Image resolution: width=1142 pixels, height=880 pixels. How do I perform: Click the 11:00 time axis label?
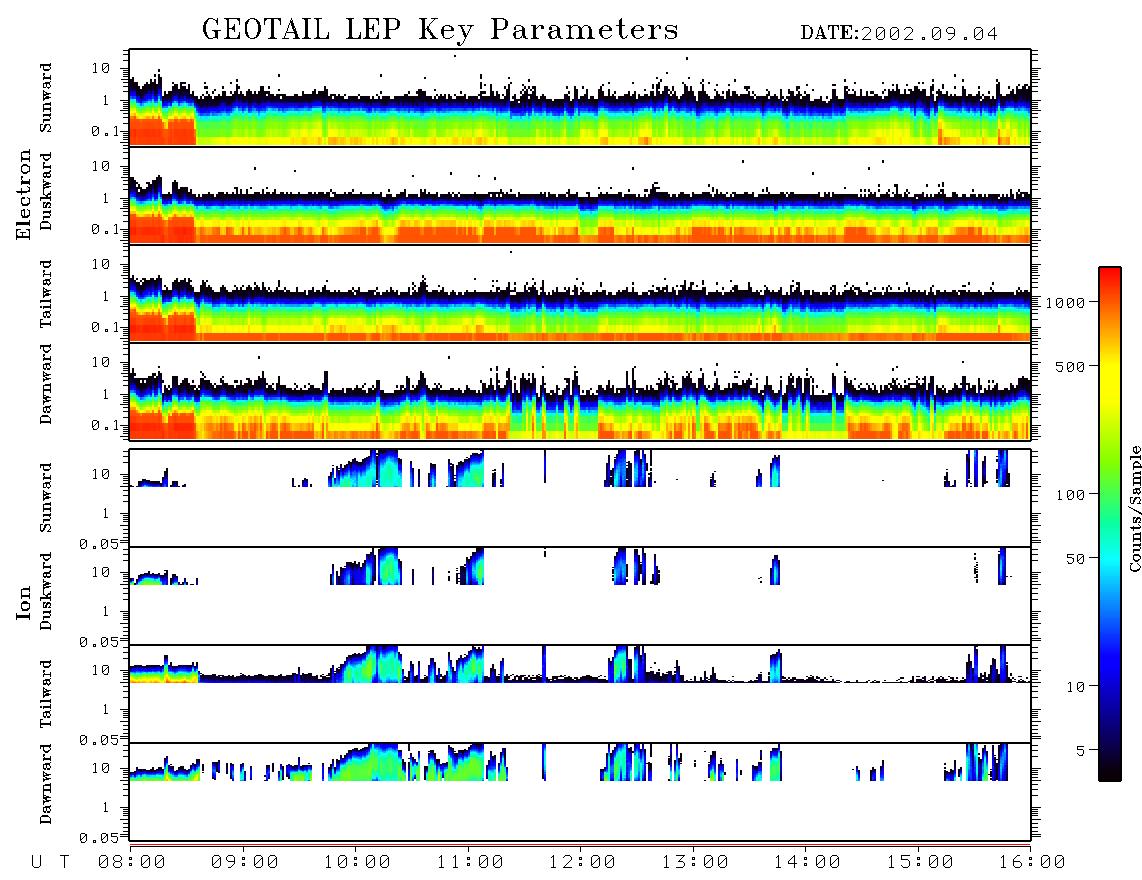tap(470, 862)
